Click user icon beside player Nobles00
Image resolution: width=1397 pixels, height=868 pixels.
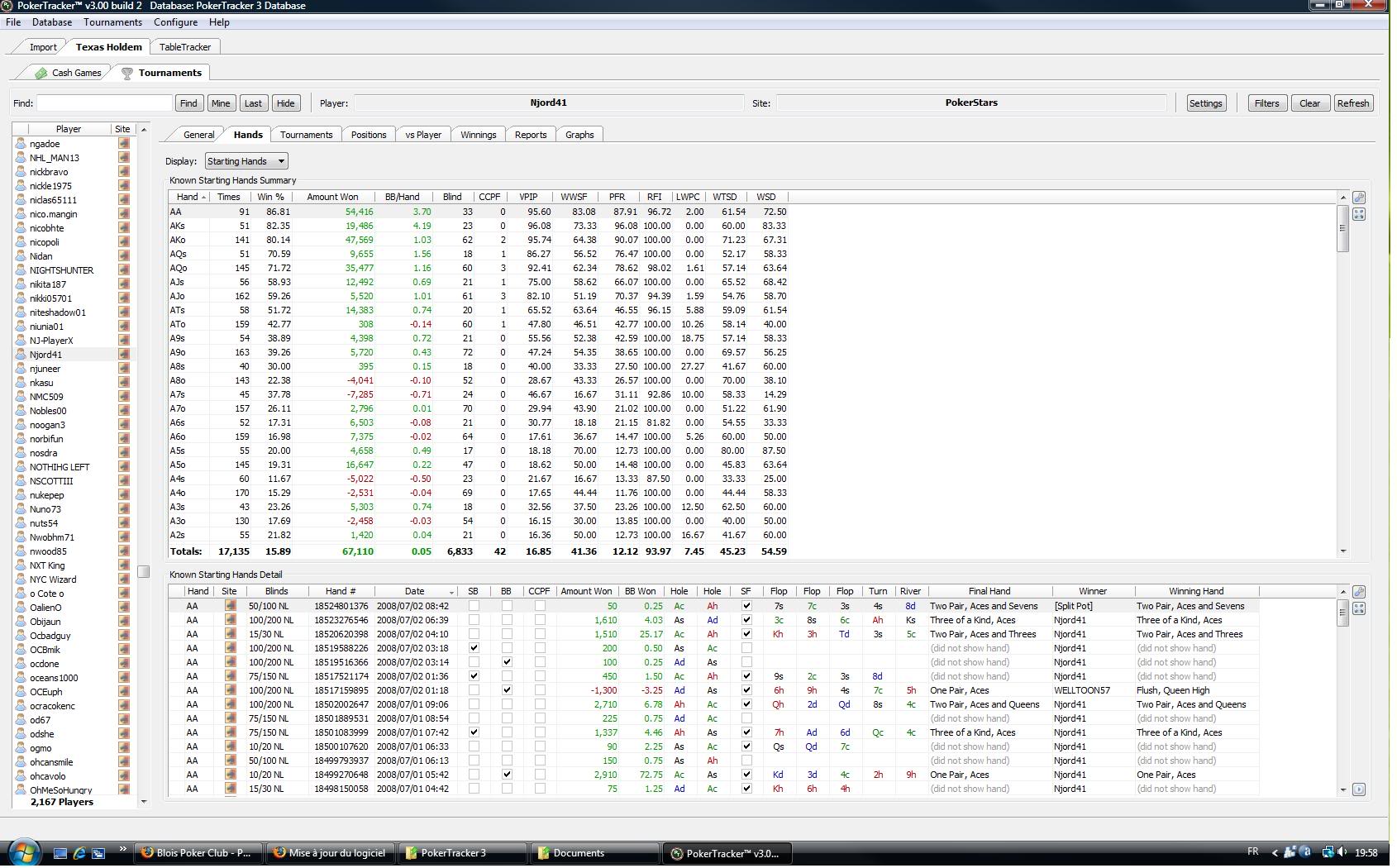21,411
